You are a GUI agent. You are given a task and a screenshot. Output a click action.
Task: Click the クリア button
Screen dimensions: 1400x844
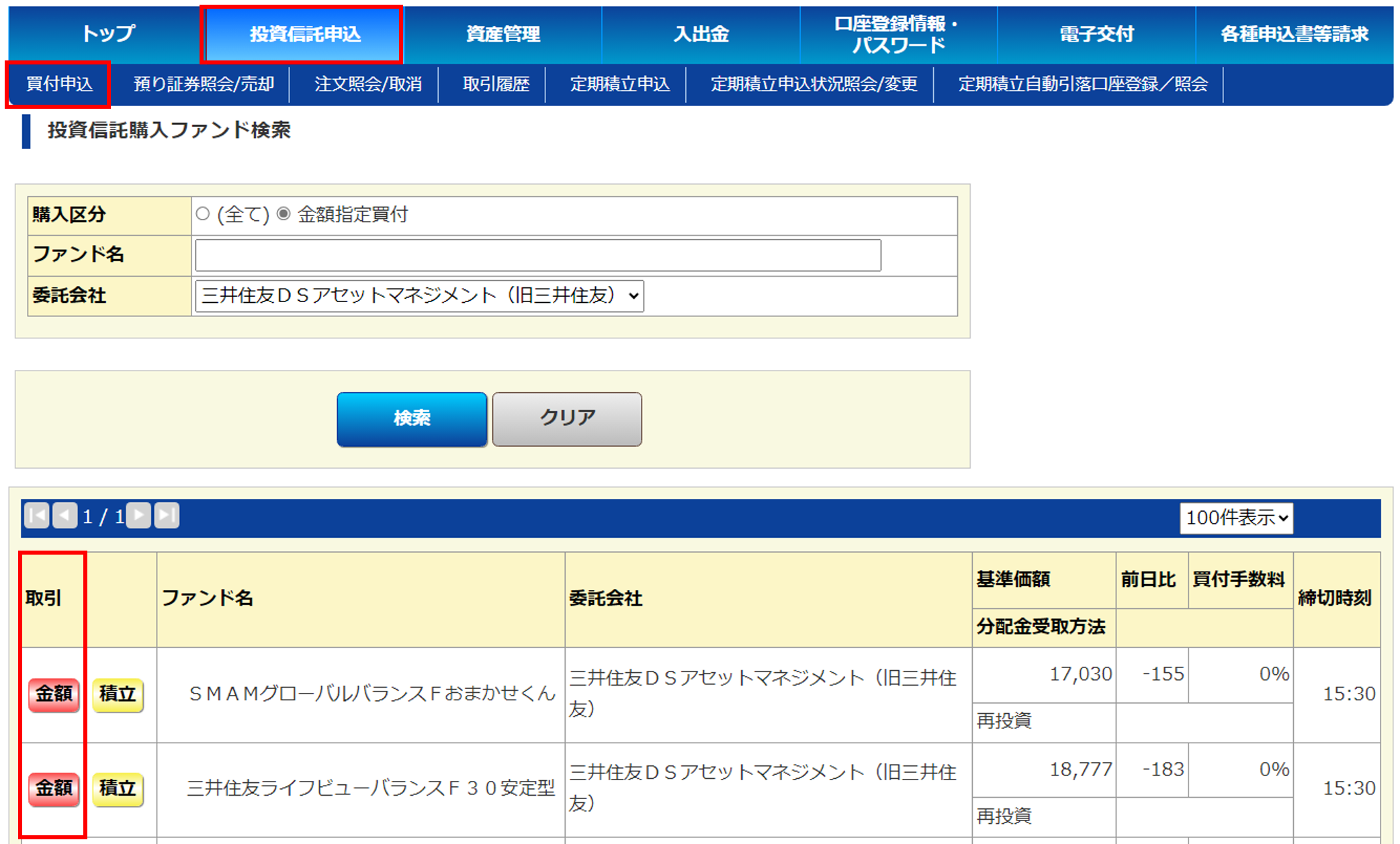pyautogui.click(x=567, y=419)
